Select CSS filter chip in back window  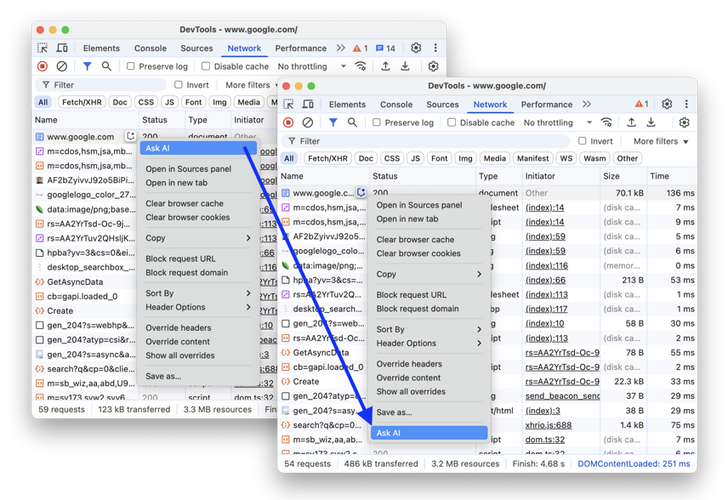coord(146,102)
